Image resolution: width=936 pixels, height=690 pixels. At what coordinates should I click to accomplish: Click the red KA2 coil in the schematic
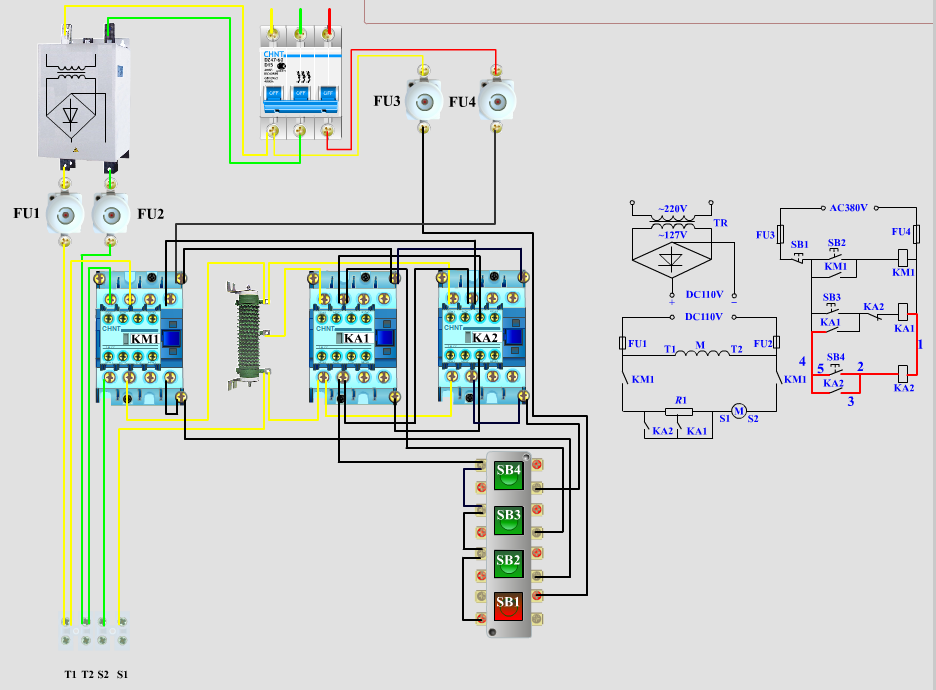point(903,374)
